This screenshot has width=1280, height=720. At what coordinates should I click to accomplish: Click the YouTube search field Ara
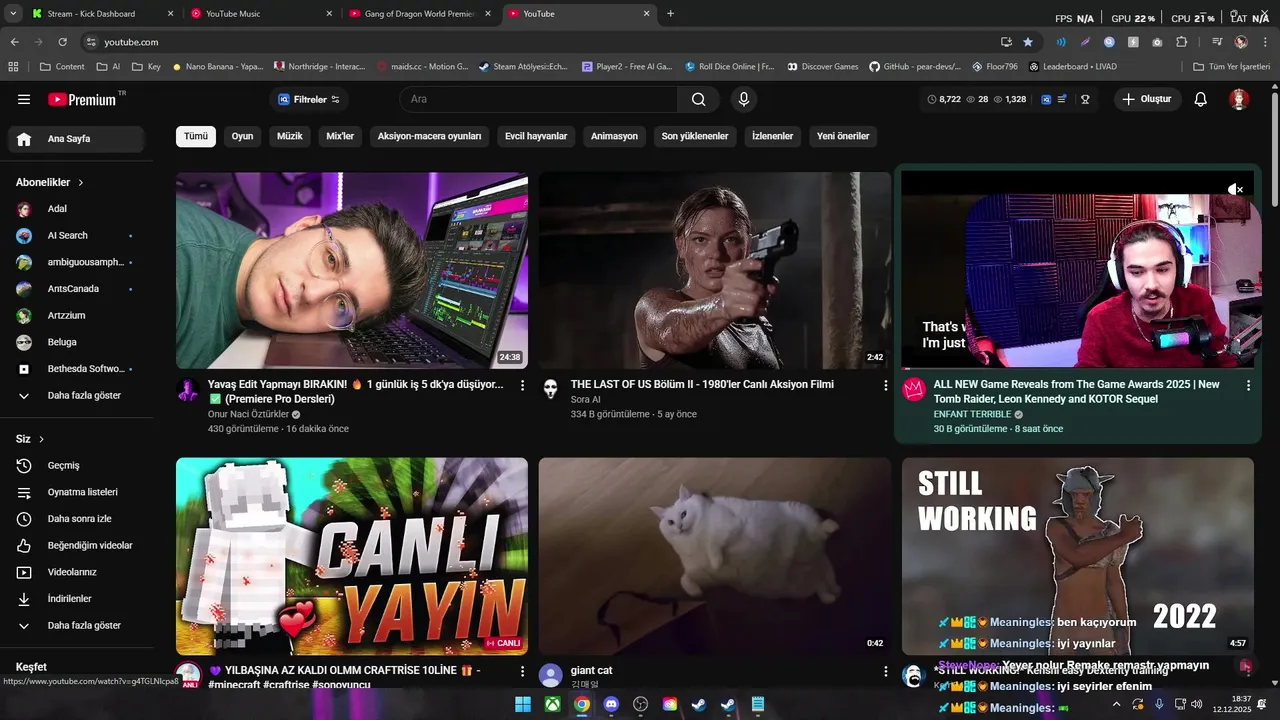click(538, 99)
